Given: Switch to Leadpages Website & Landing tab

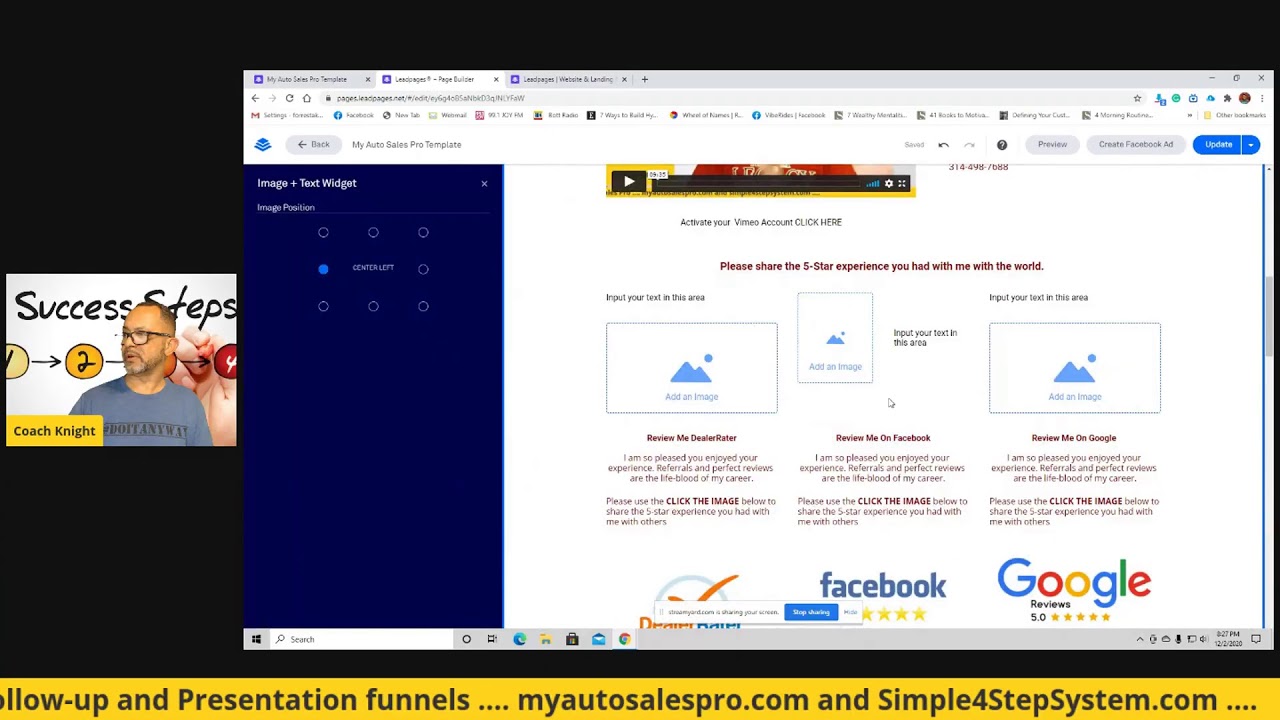Looking at the screenshot, I should 567,79.
